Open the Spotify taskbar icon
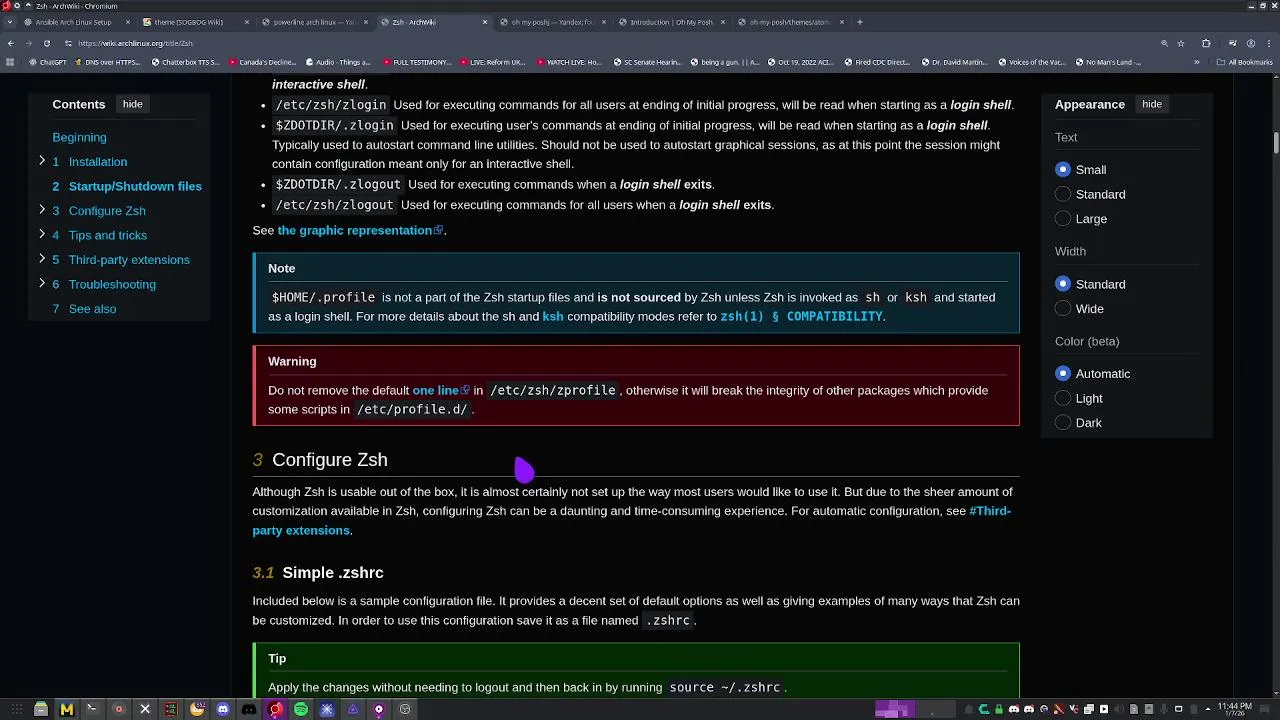 click(x=301, y=709)
